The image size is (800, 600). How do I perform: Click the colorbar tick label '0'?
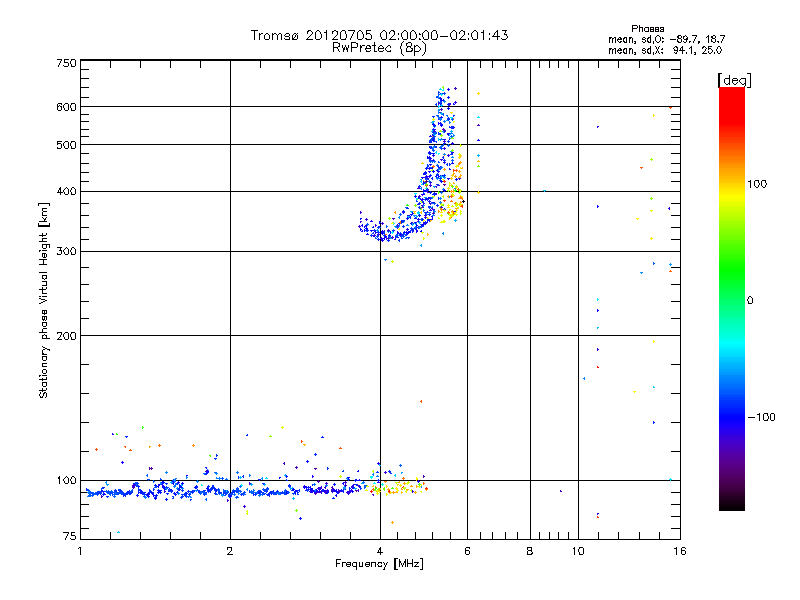tap(749, 301)
